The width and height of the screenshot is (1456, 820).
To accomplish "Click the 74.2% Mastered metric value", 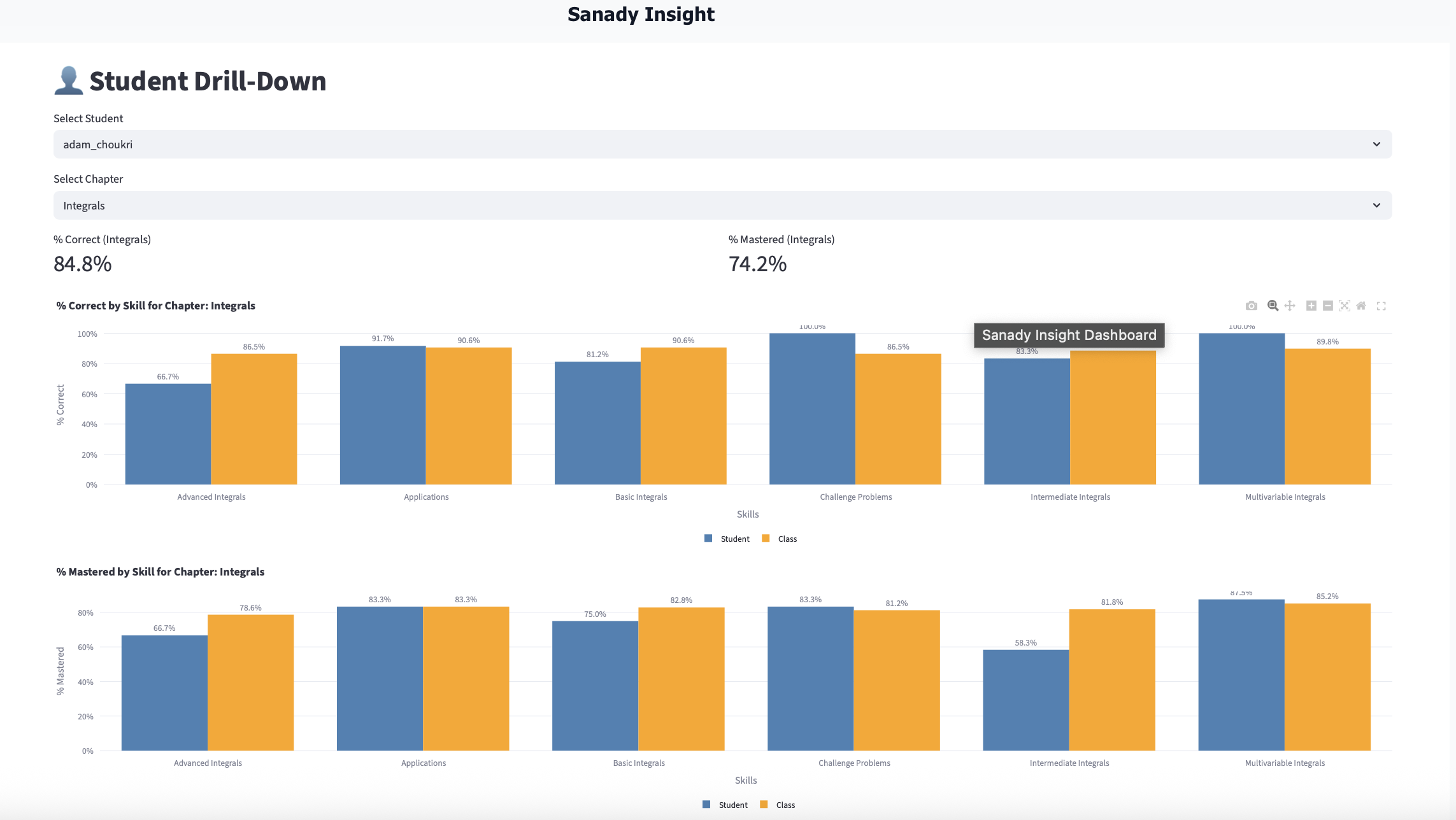I will point(757,264).
